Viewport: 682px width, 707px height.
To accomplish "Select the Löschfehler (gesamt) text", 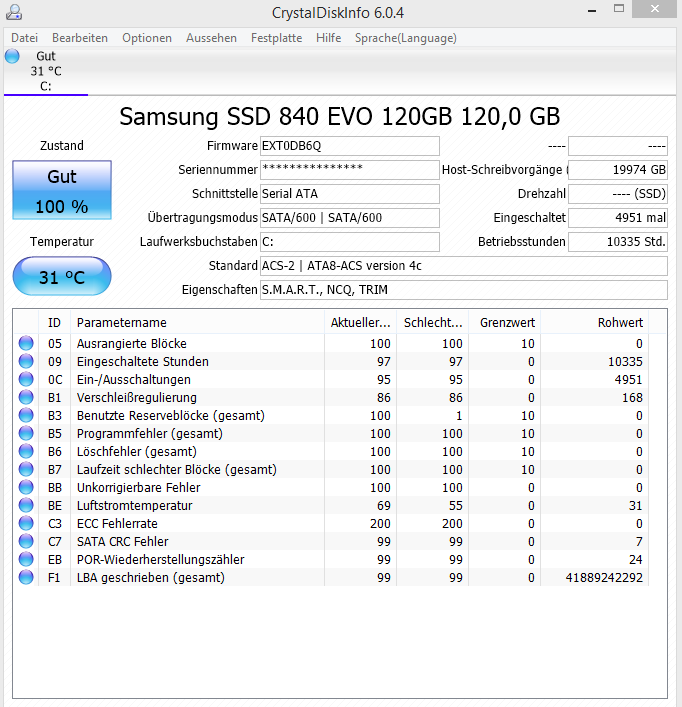I will tap(137, 452).
